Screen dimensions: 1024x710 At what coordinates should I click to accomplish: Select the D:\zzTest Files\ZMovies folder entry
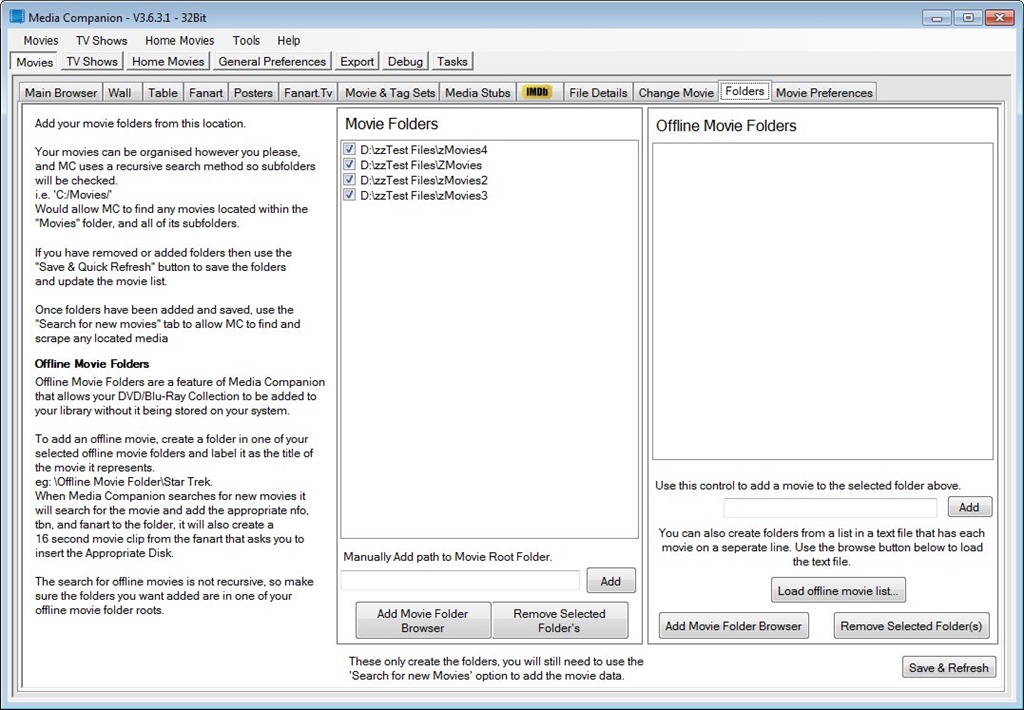point(421,165)
